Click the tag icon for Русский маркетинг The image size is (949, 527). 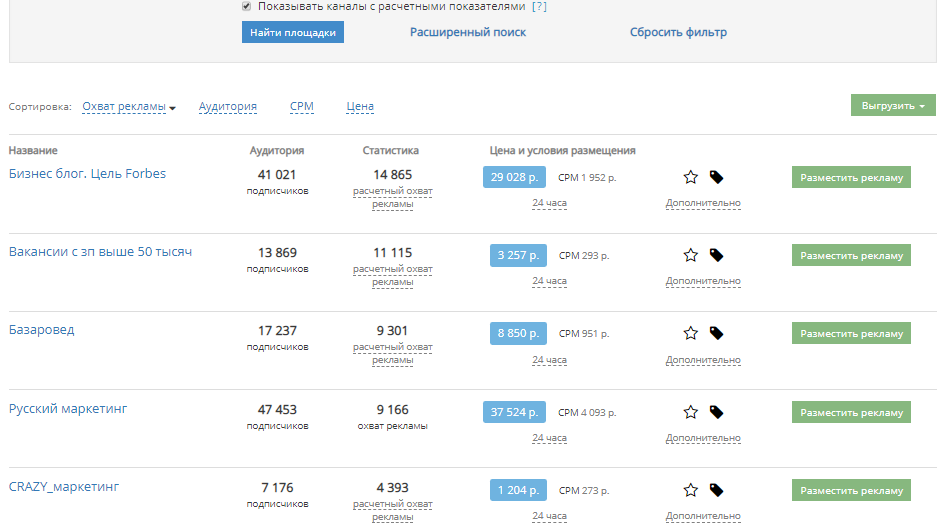[x=716, y=411]
